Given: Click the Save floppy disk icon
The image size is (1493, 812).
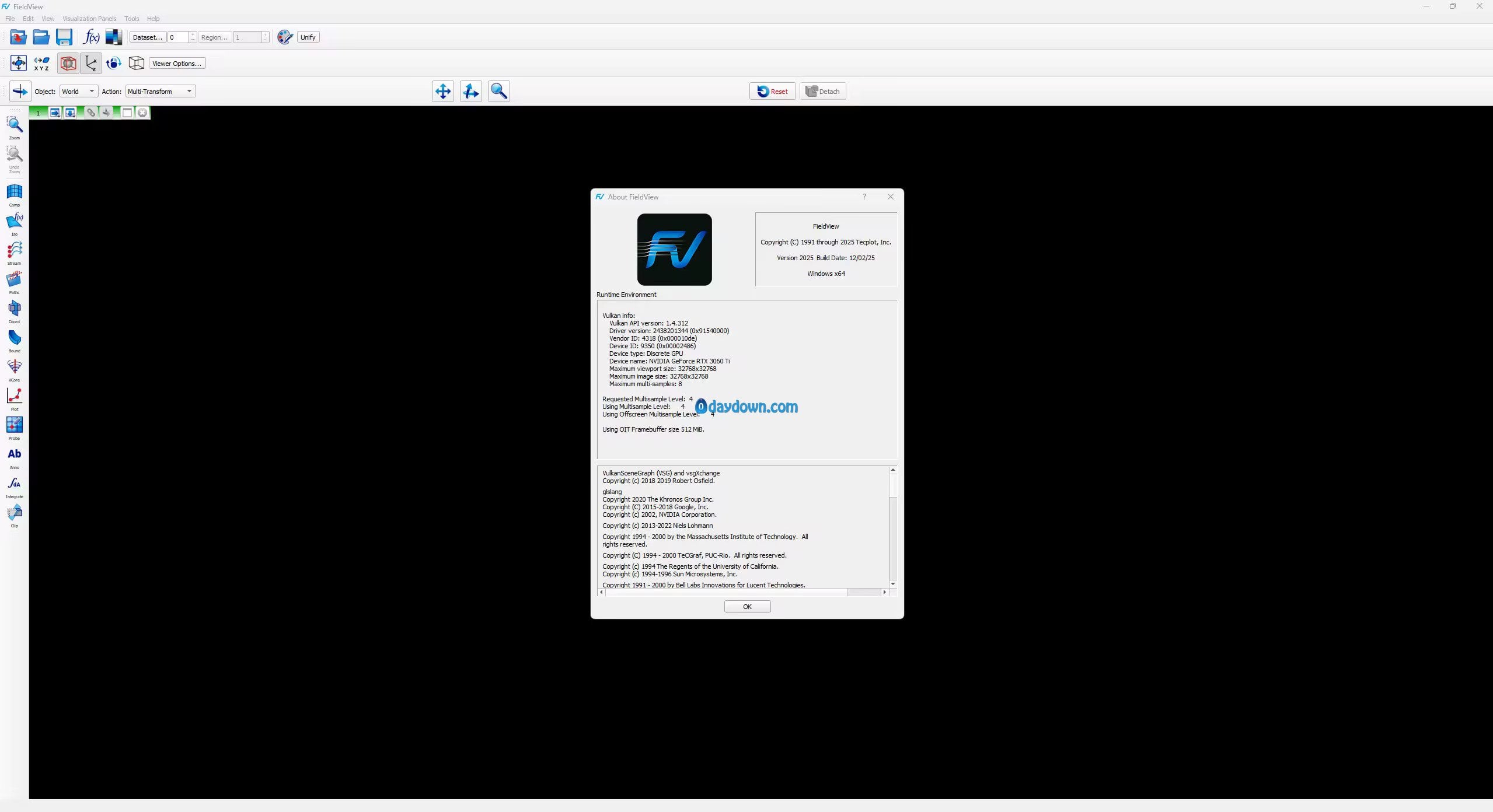Looking at the screenshot, I should [64, 37].
